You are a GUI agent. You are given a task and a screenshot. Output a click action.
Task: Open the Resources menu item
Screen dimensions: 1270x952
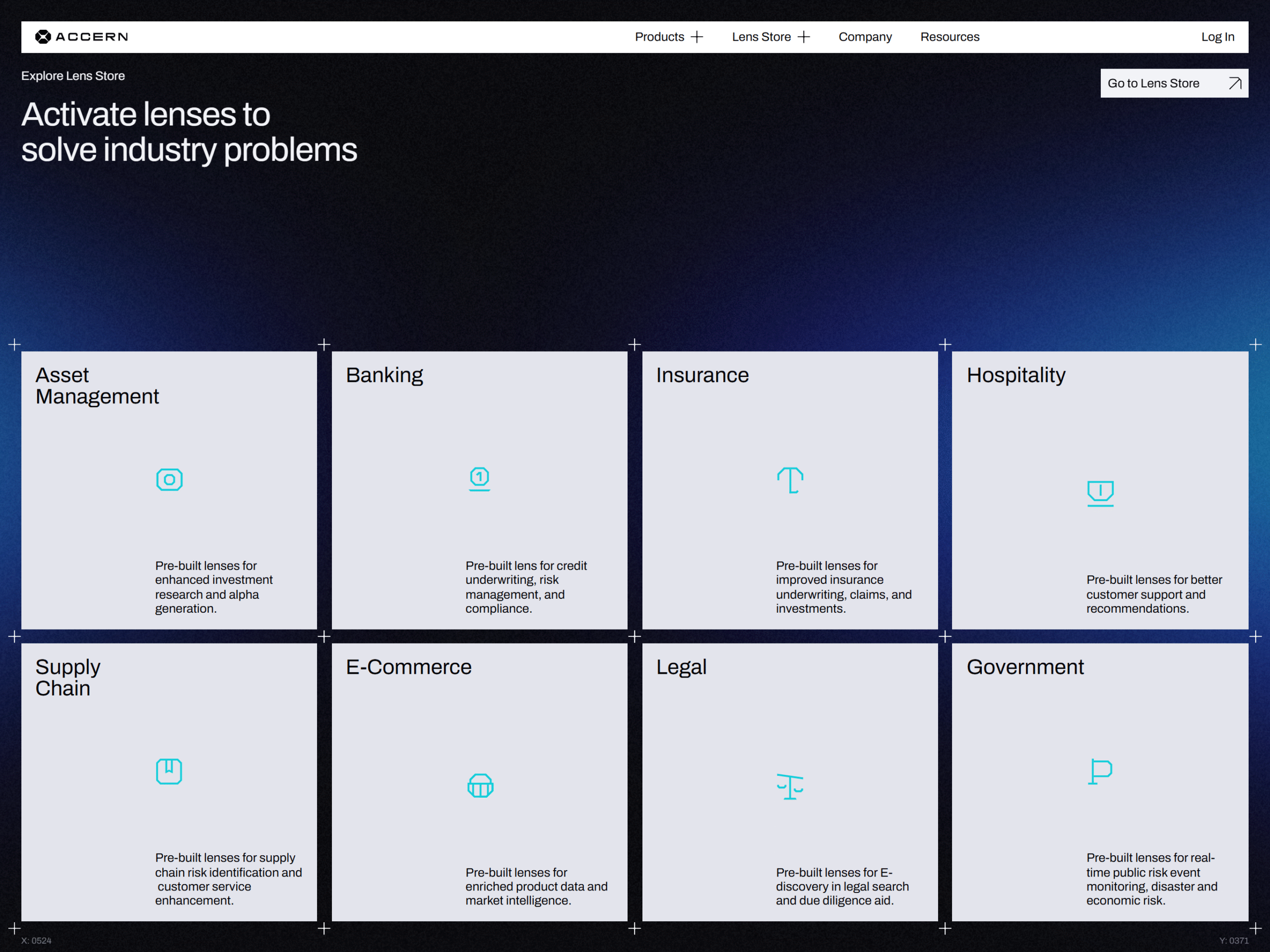click(950, 37)
